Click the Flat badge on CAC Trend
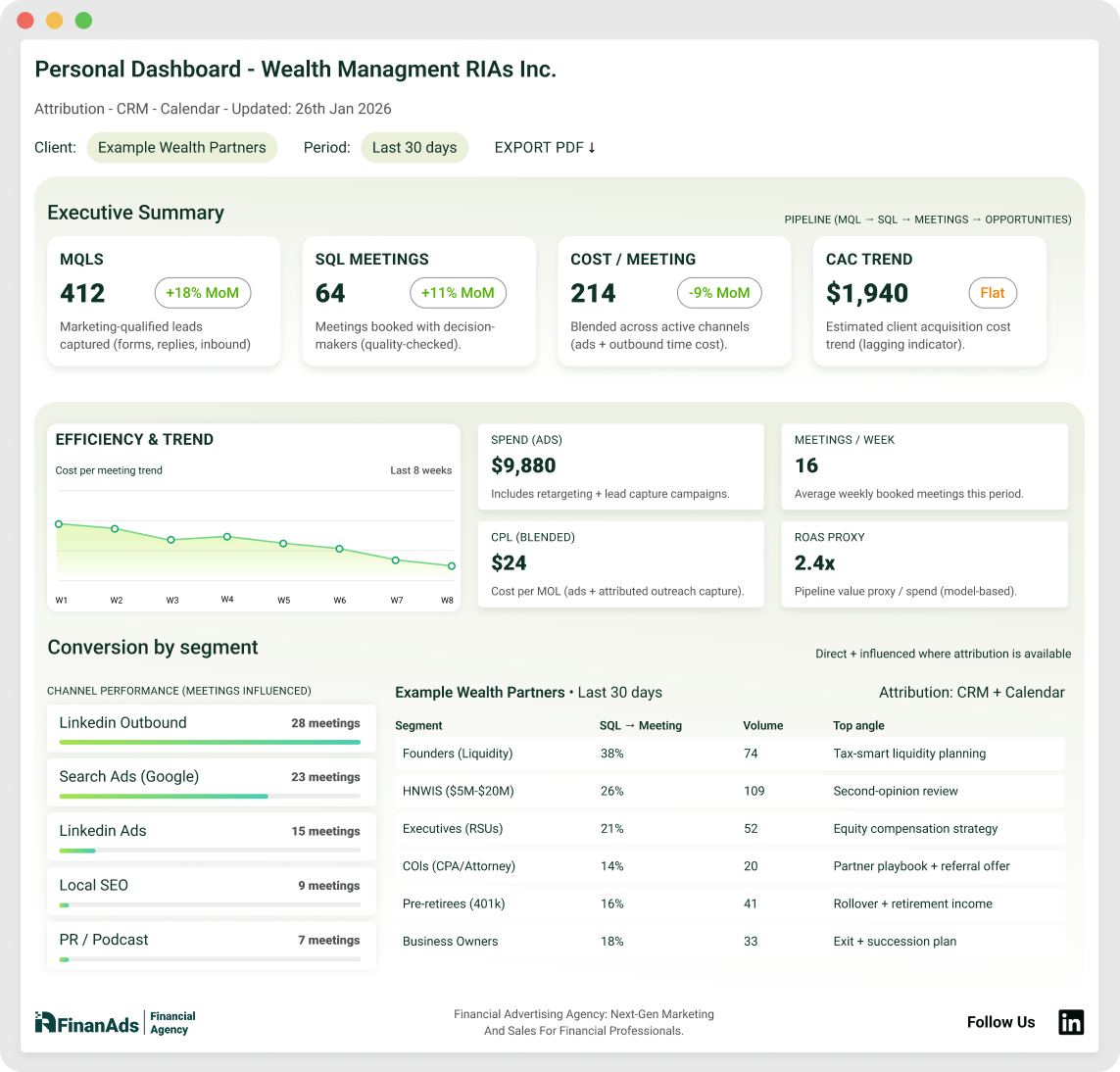Viewport: 1120px width, 1072px height. [x=993, y=293]
